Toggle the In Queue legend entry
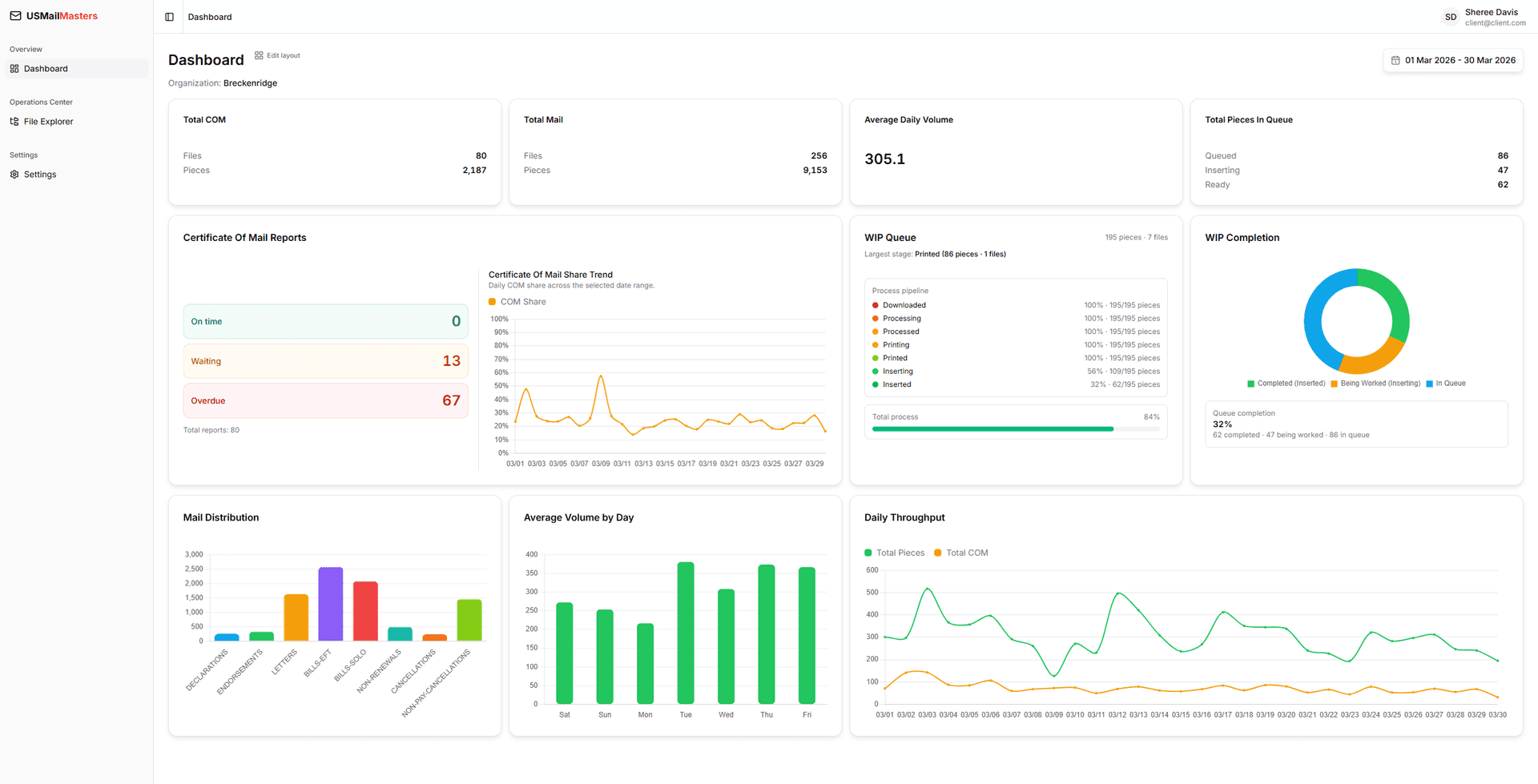This screenshot has height=784, width=1538. point(1445,384)
